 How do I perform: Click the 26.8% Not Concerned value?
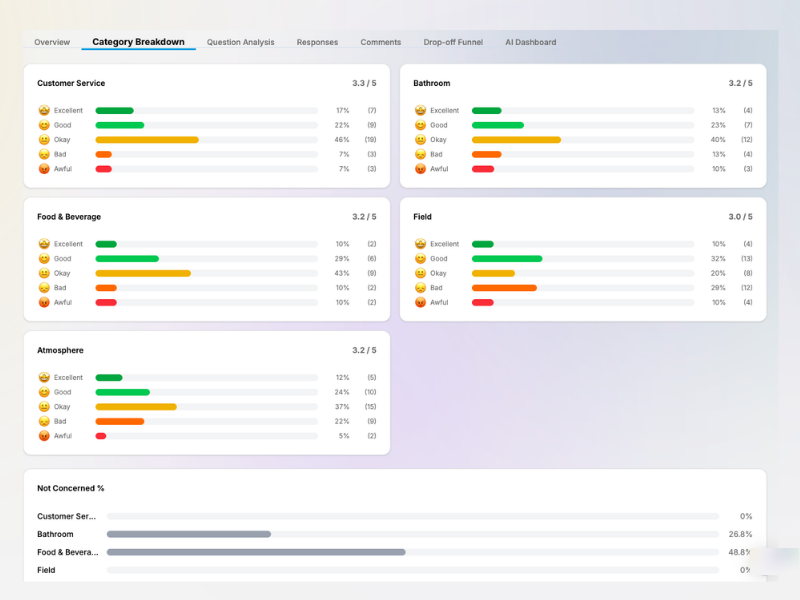(740, 534)
